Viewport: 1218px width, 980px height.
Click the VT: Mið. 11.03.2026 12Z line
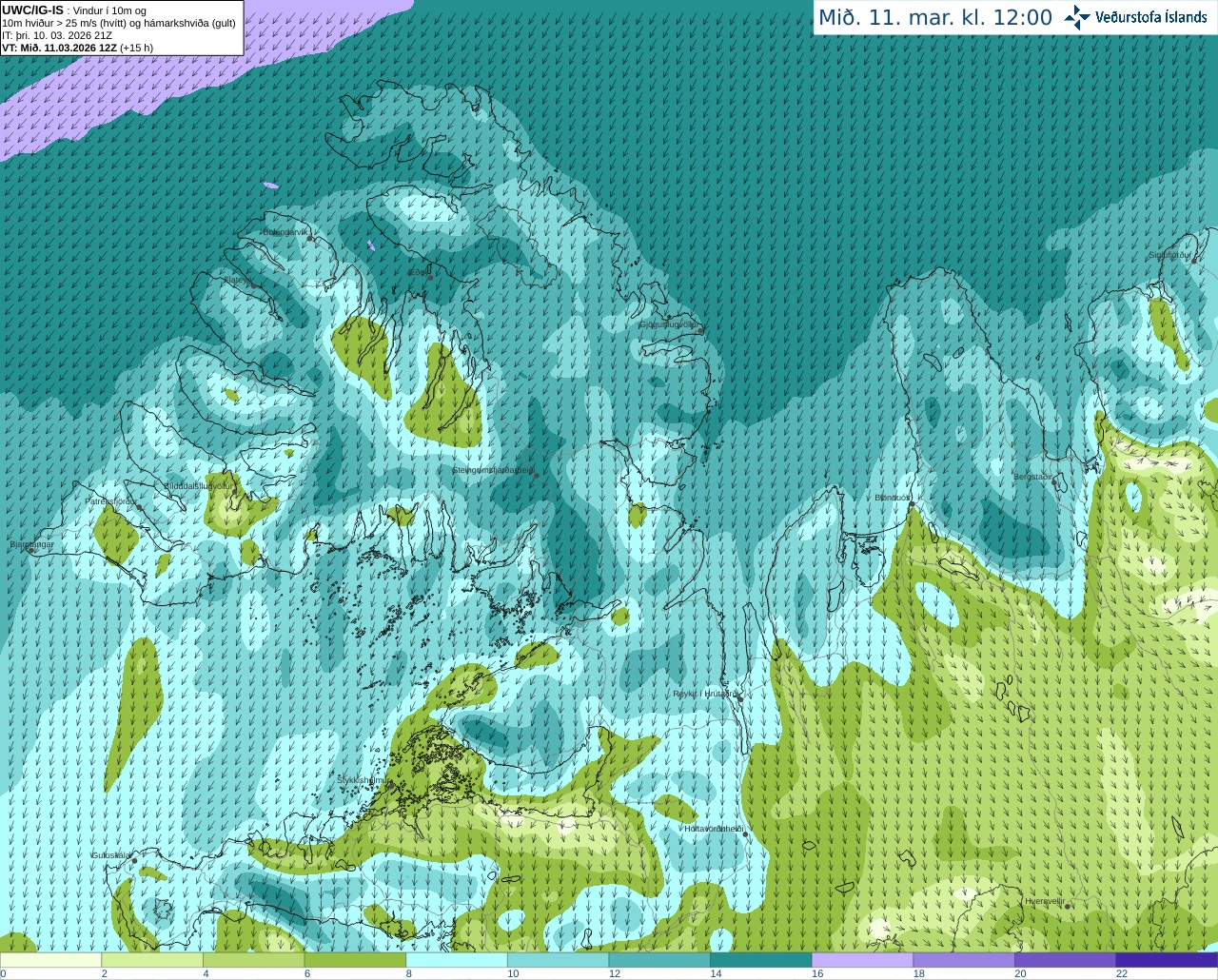77,48
